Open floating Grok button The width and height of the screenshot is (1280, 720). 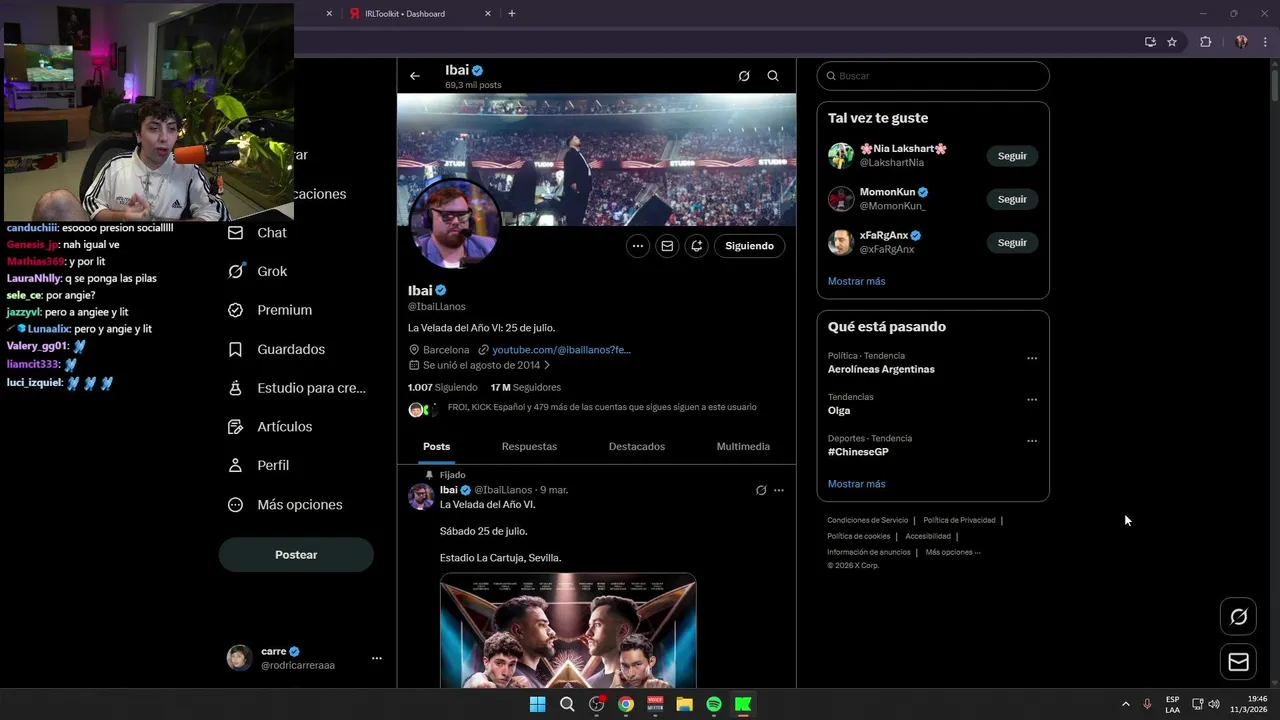tap(1238, 617)
